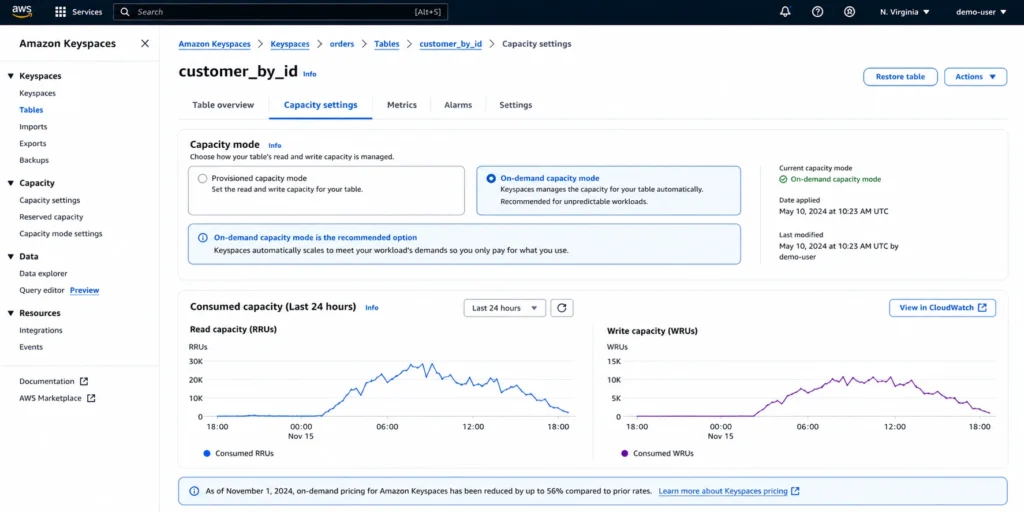Image resolution: width=1024 pixels, height=512 pixels.
Task: Click the search magnifier icon
Action: click(x=125, y=12)
